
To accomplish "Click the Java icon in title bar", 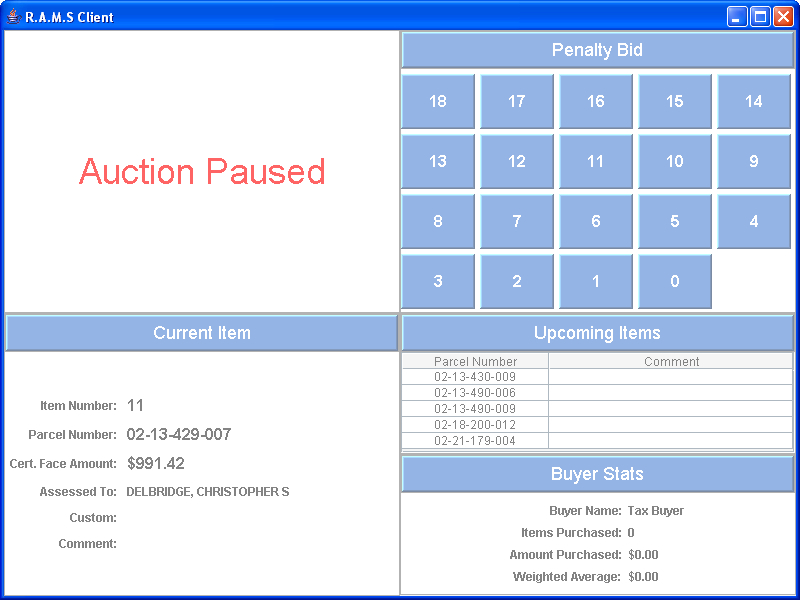I will [x=14, y=17].
